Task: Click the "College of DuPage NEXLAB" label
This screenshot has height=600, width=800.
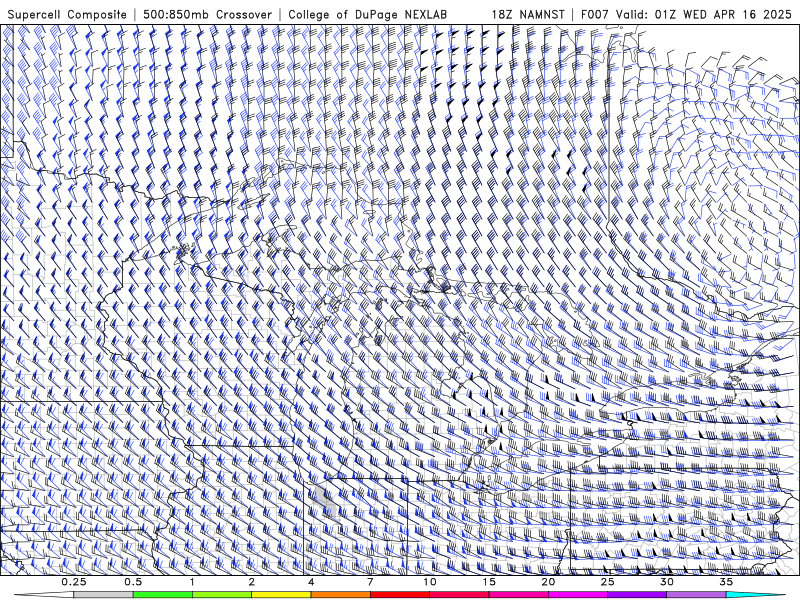Action: [x=367, y=14]
